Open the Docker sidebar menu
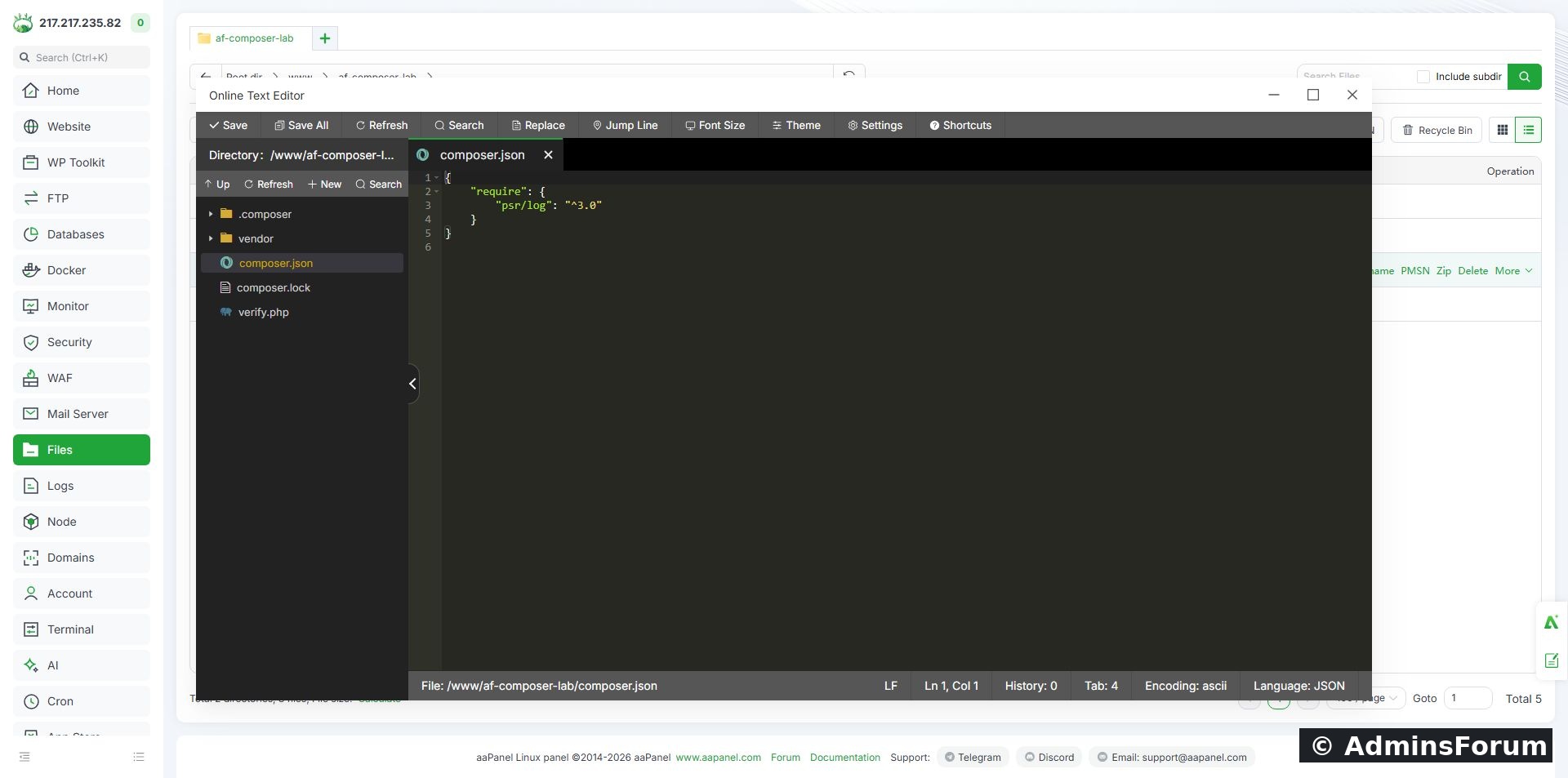The image size is (1568, 778). click(x=82, y=270)
